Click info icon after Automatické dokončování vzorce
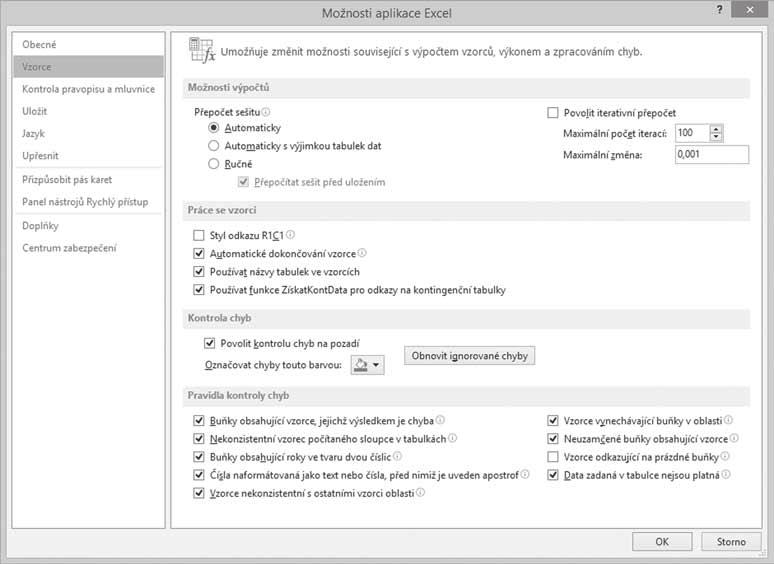 [x=362, y=253]
